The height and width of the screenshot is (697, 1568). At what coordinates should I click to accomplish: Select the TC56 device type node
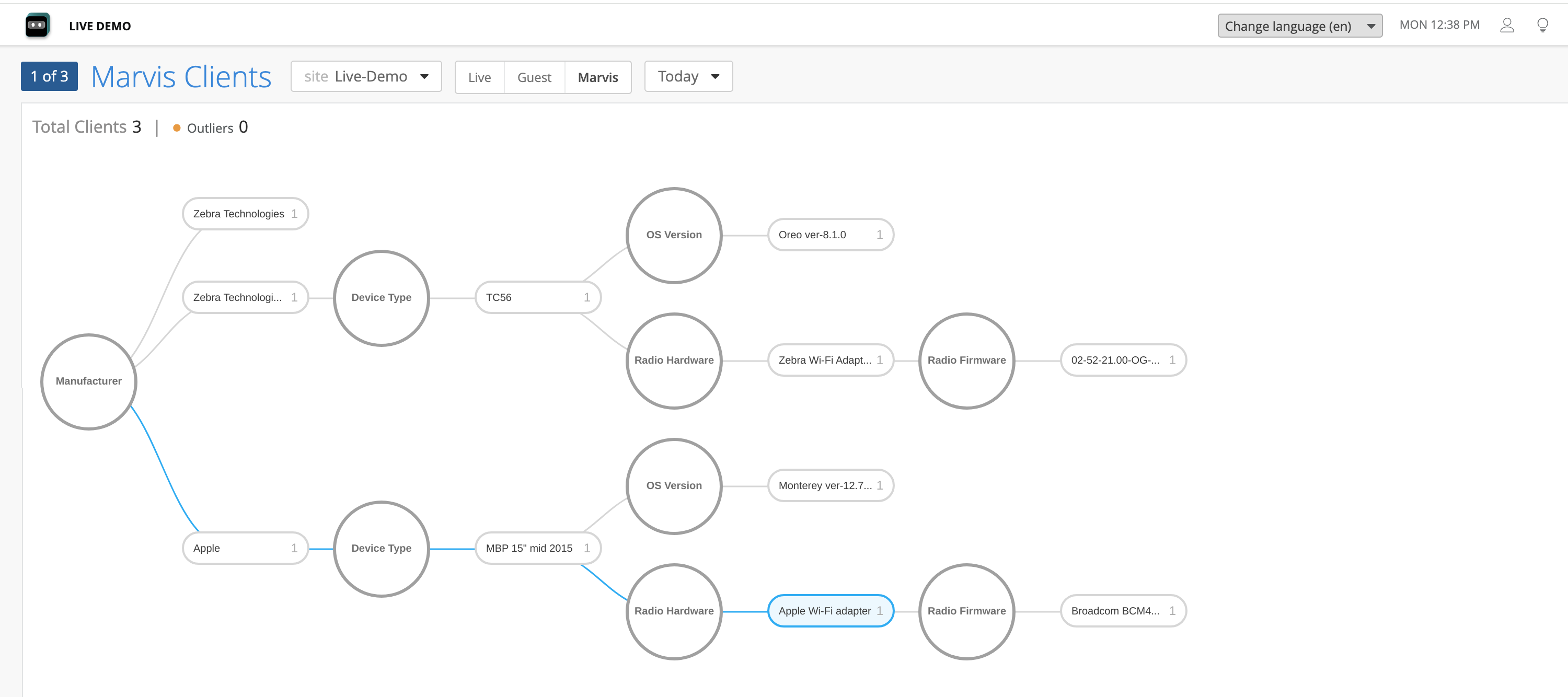[x=537, y=298]
